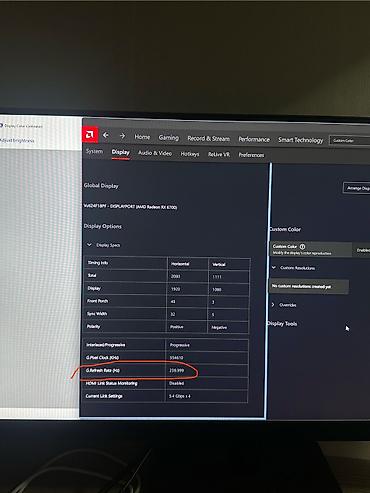Click the Global Display heading

point(101,186)
